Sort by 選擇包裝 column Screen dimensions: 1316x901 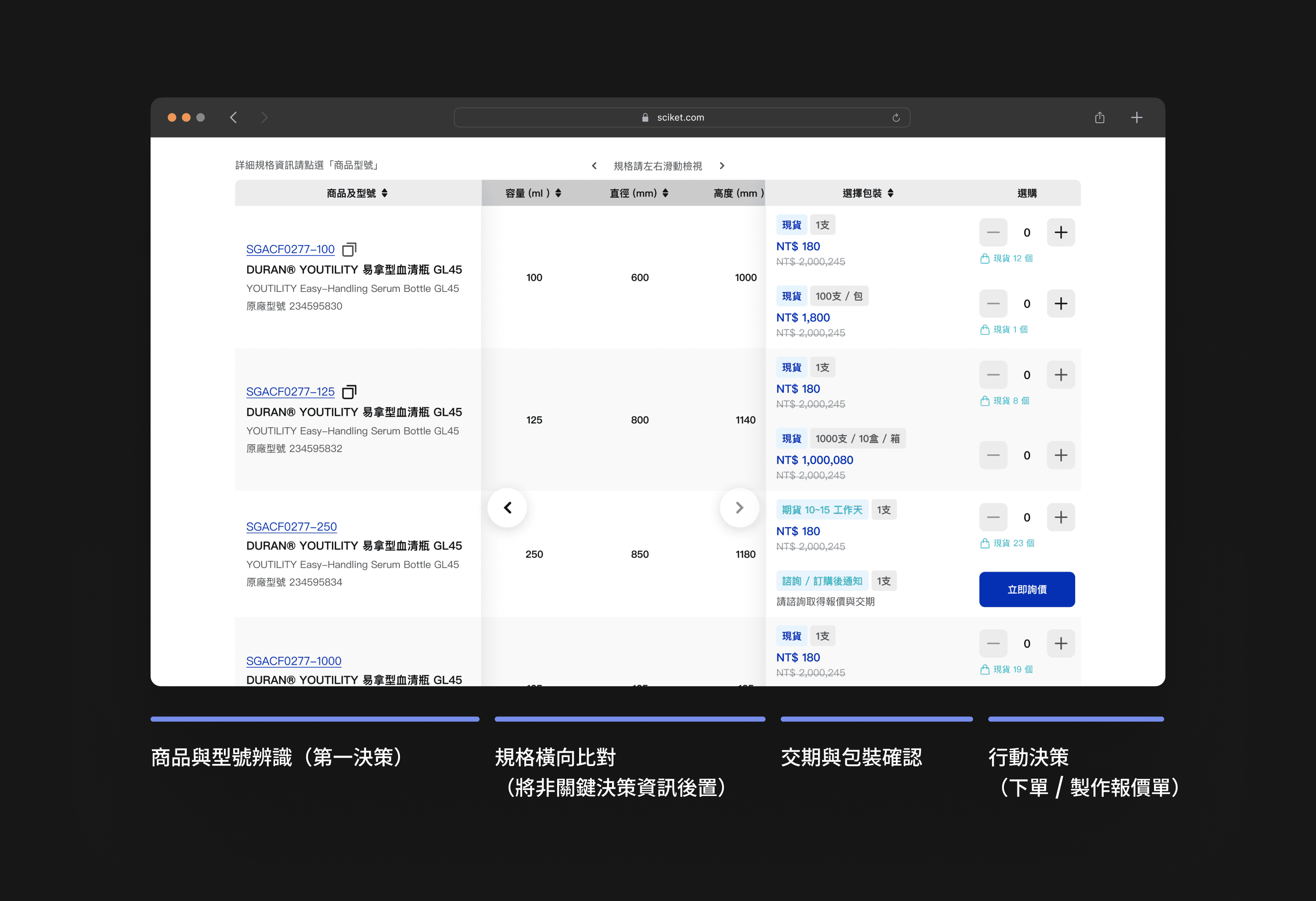(x=890, y=193)
